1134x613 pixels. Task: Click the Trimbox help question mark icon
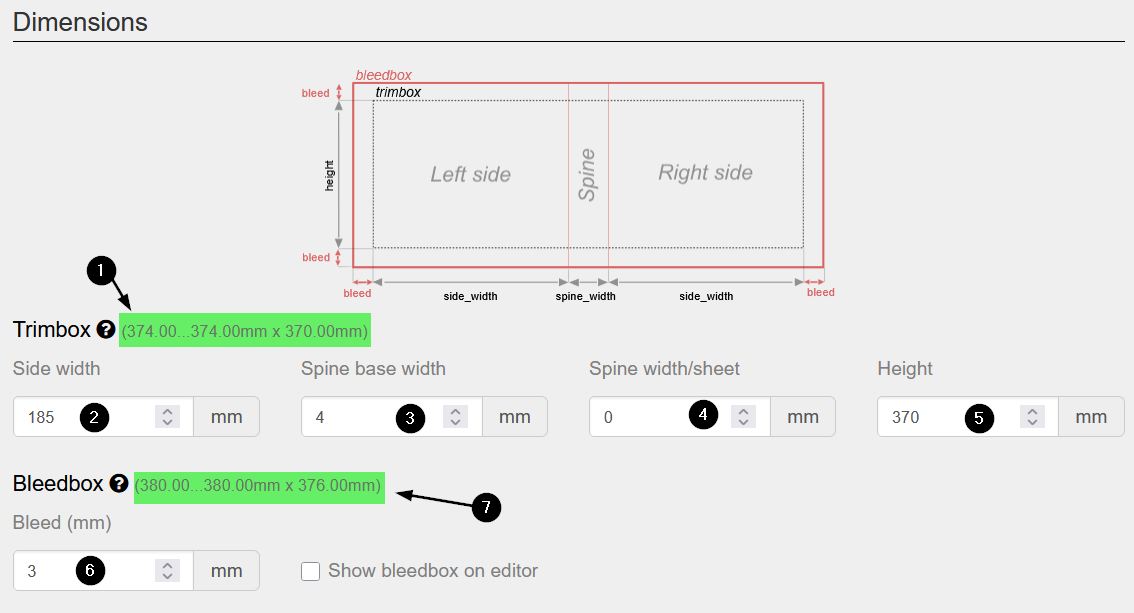tap(107, 329)
